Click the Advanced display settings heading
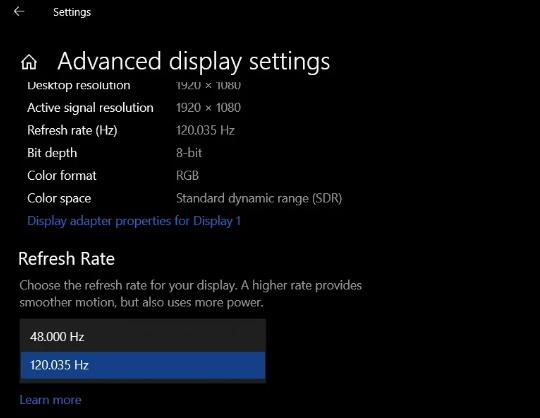The height and width of the screenshot is (418, 540). [194, 62]
